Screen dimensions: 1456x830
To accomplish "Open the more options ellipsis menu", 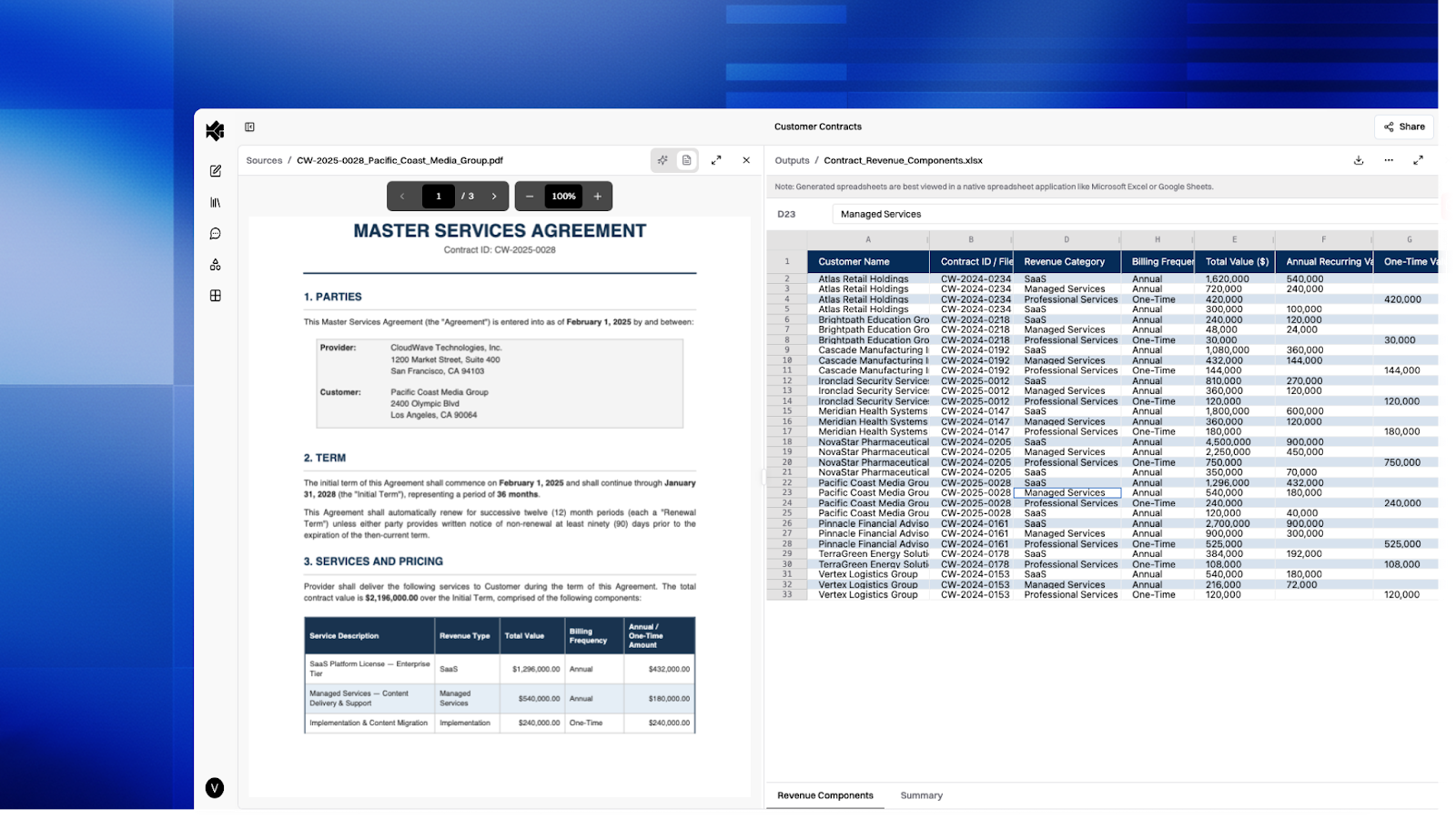I will point(1389,160).
